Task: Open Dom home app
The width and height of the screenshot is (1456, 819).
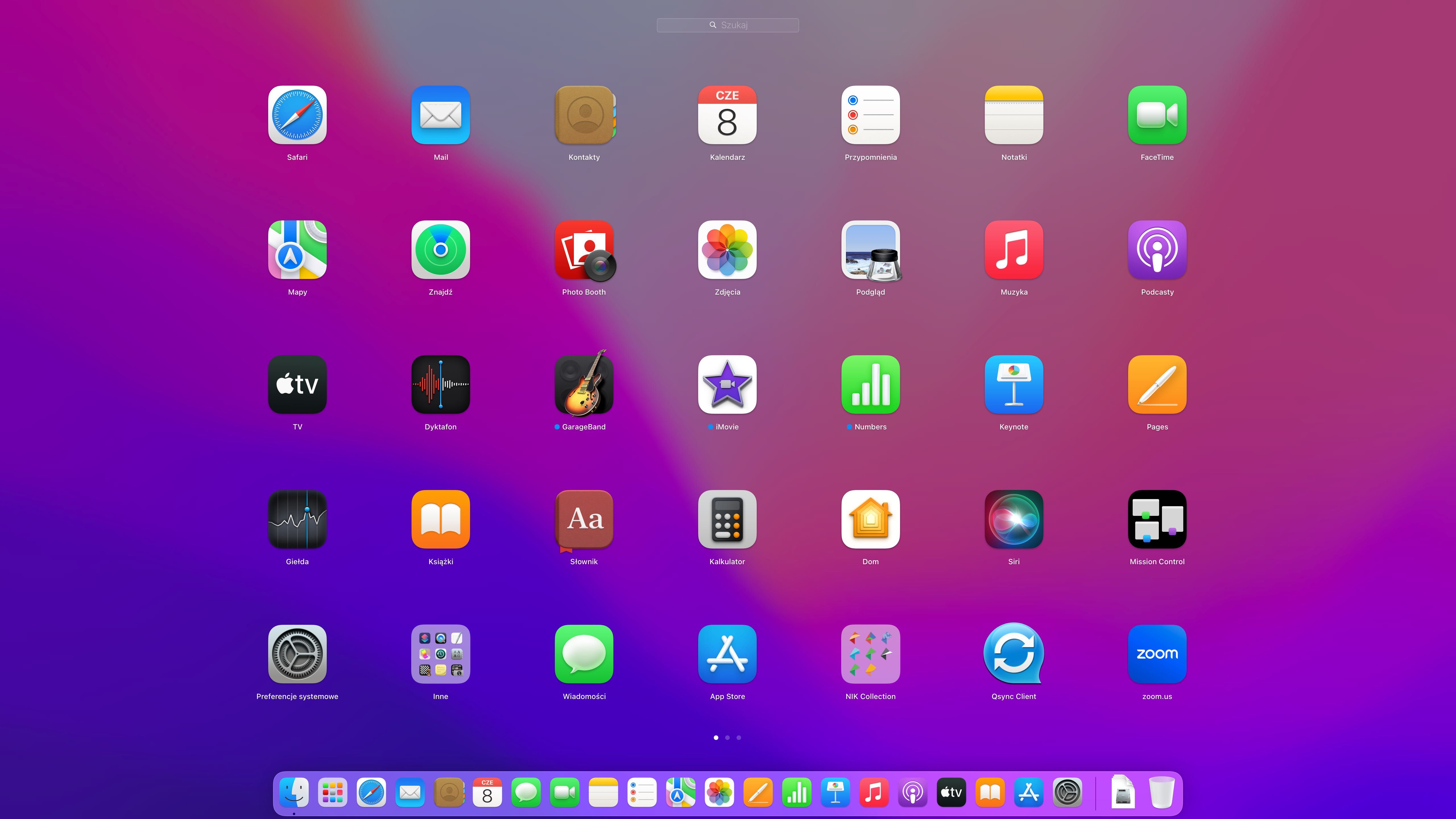Action: [871, 520]
